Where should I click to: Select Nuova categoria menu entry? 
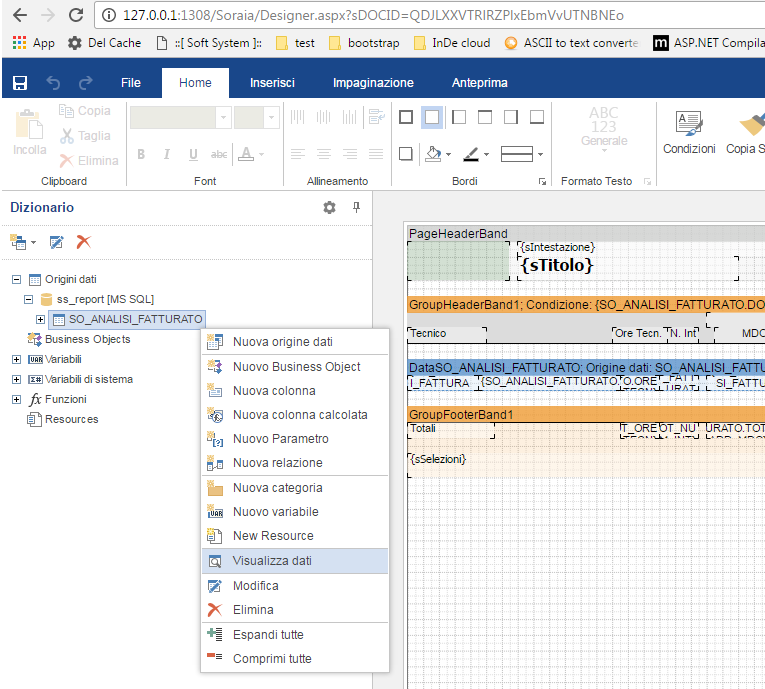tap(295, 488)
